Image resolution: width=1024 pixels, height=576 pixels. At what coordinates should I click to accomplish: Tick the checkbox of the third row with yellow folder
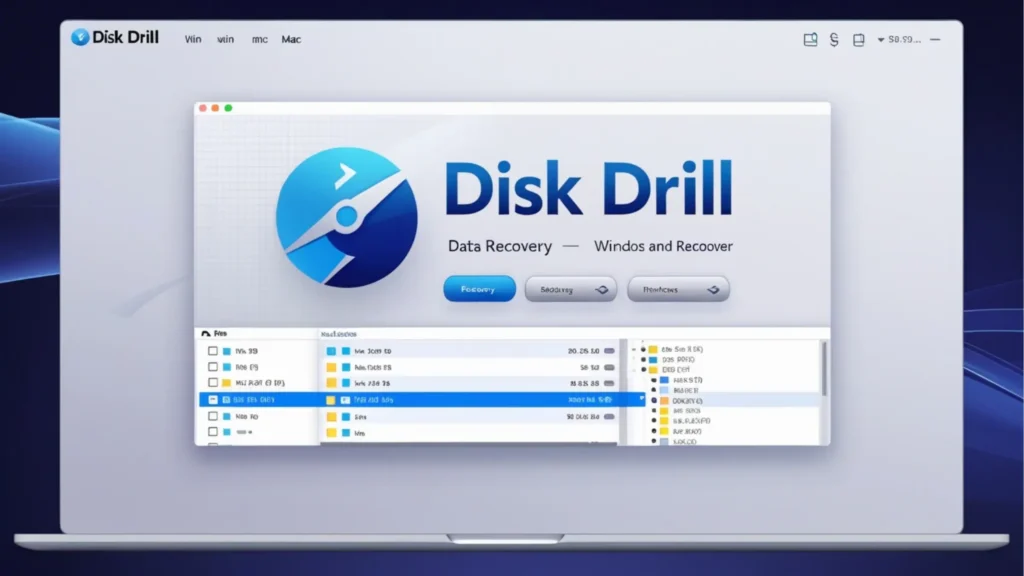pyautogui.click(x=213, y=382)
